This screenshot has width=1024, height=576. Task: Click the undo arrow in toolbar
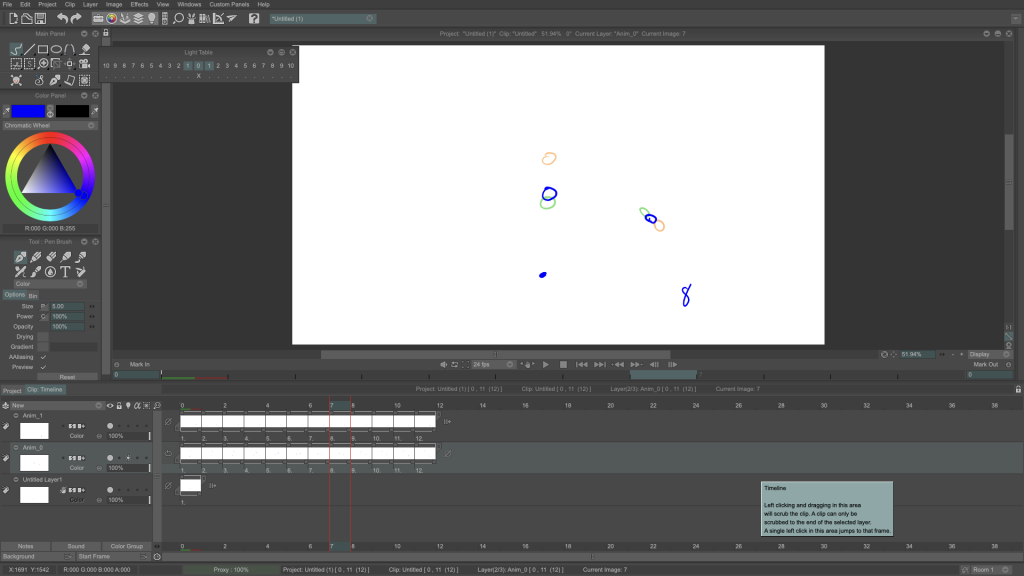point(62,18)
